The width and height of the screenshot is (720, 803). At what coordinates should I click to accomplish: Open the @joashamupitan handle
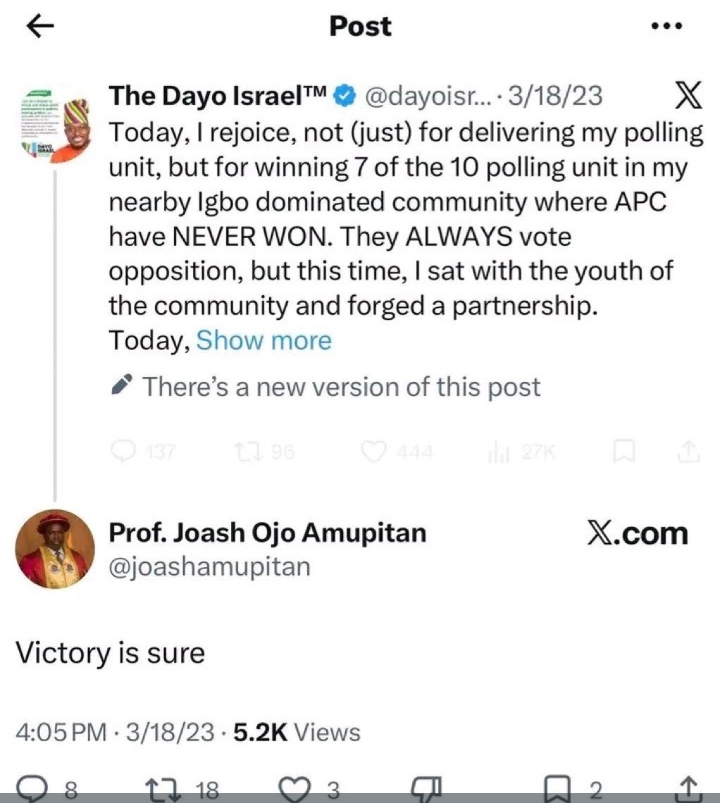pyautogui.click(x=209, y=567)
